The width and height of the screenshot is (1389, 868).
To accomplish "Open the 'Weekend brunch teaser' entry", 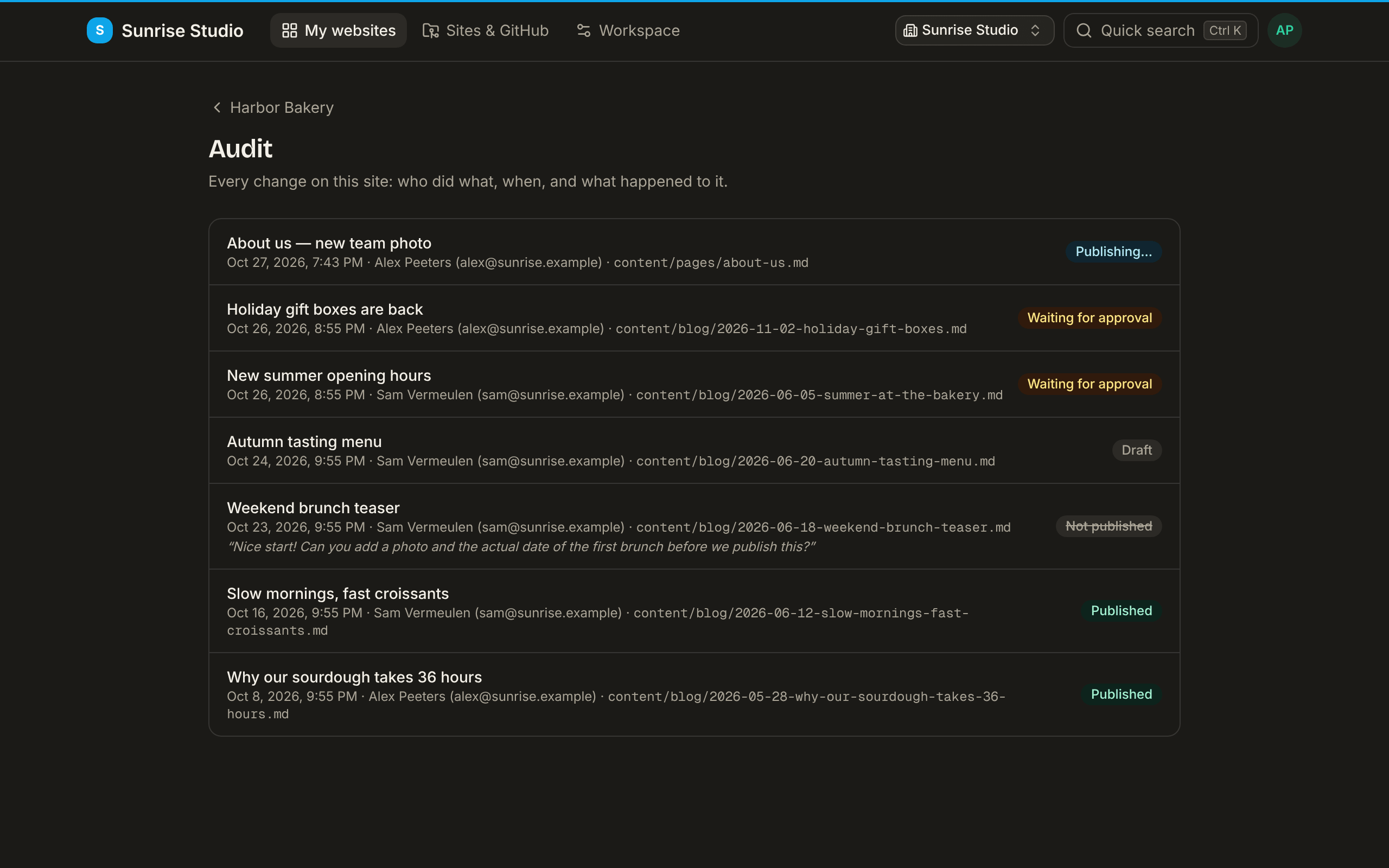I will click(694, 526).
